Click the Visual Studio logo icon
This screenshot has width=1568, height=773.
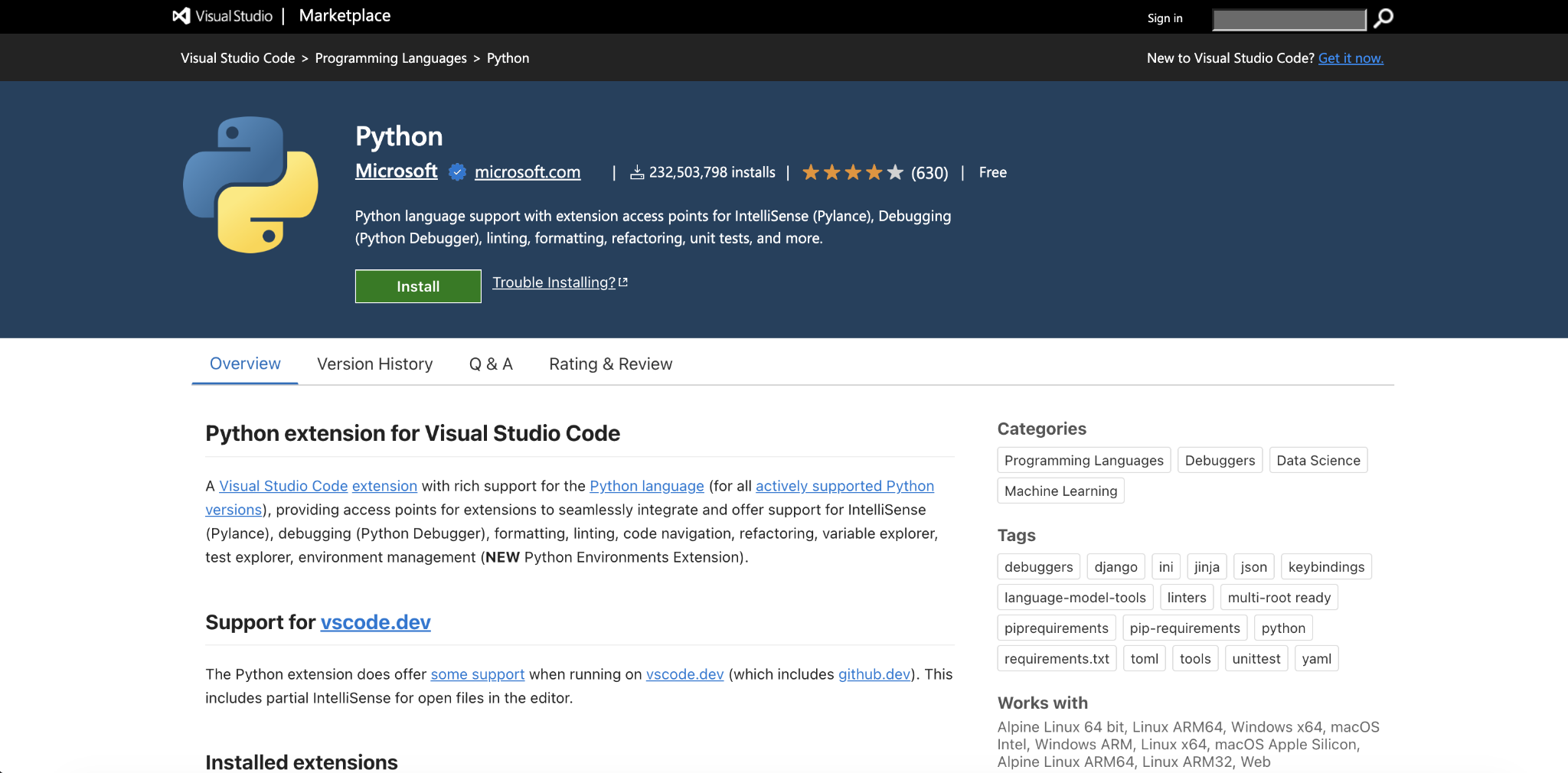pos(181,16)
